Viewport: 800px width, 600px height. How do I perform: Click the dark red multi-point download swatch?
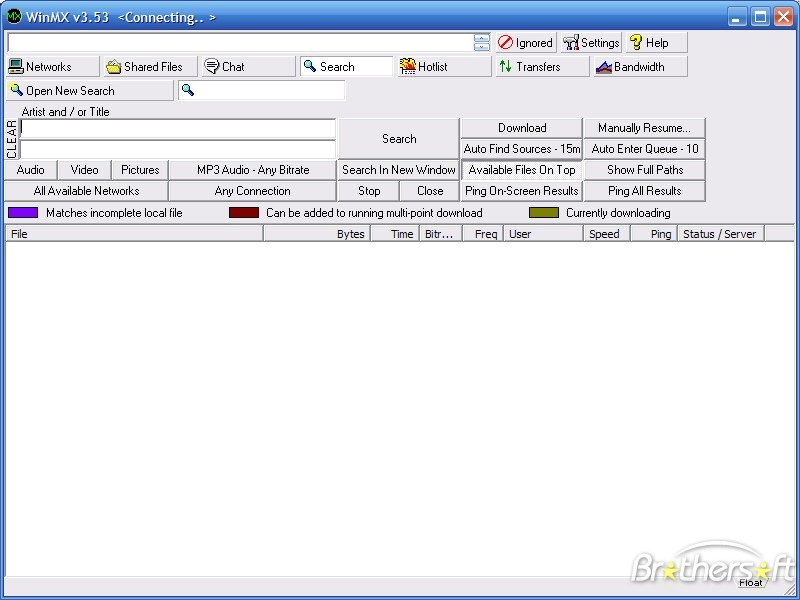click(x=244, y=213)
